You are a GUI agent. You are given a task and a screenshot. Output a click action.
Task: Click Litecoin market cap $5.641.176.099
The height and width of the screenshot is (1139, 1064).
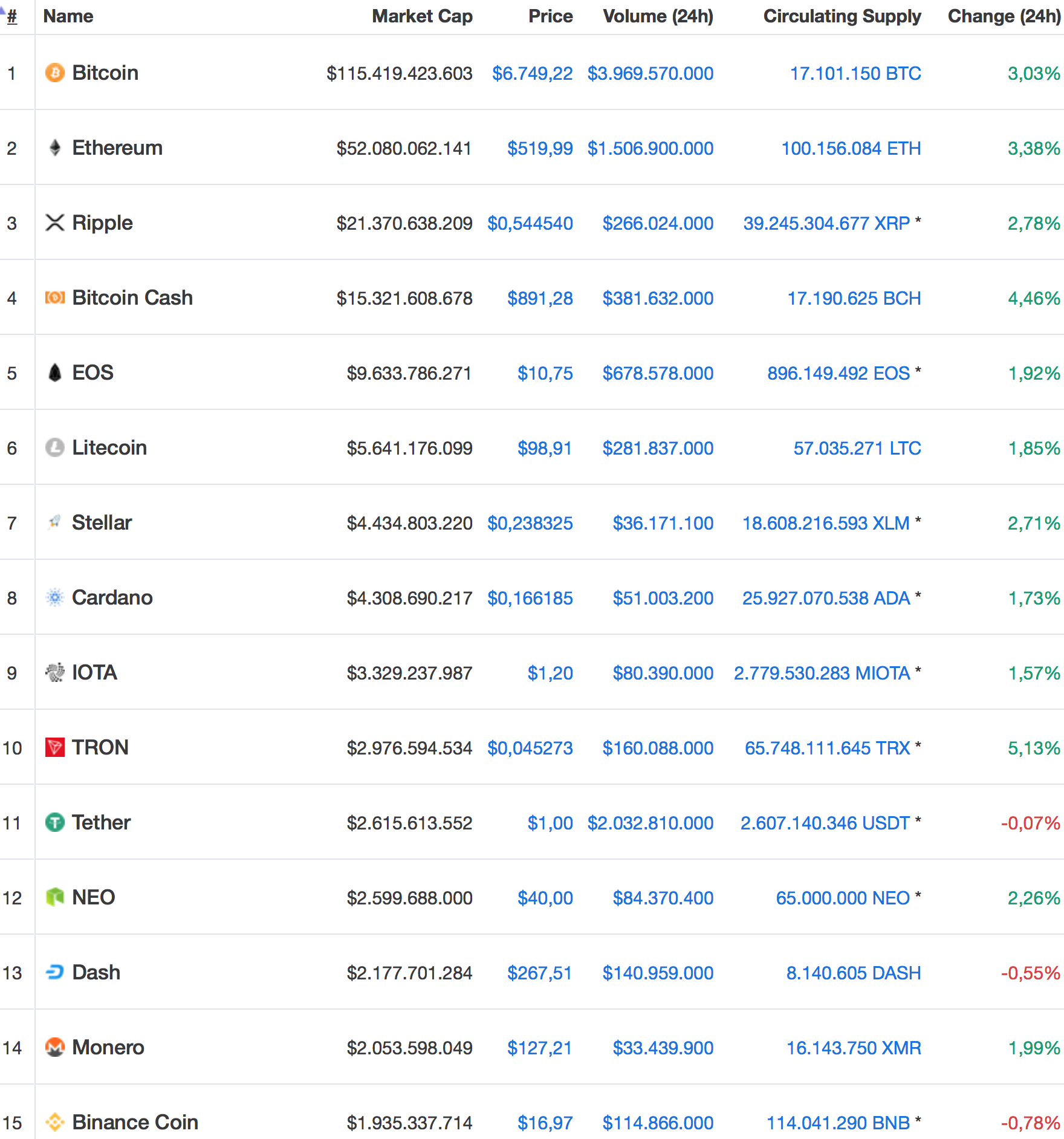[x=410, y=449]
